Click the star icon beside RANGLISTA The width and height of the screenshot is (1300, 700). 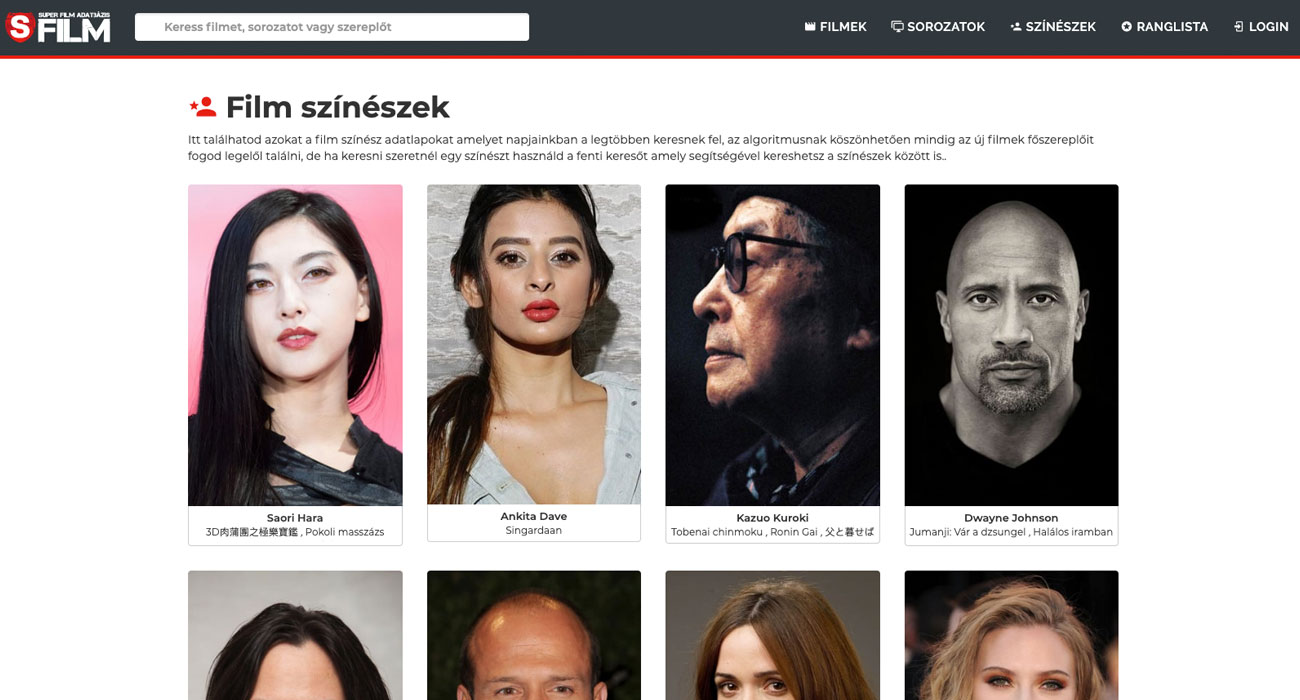[1127, 27]
